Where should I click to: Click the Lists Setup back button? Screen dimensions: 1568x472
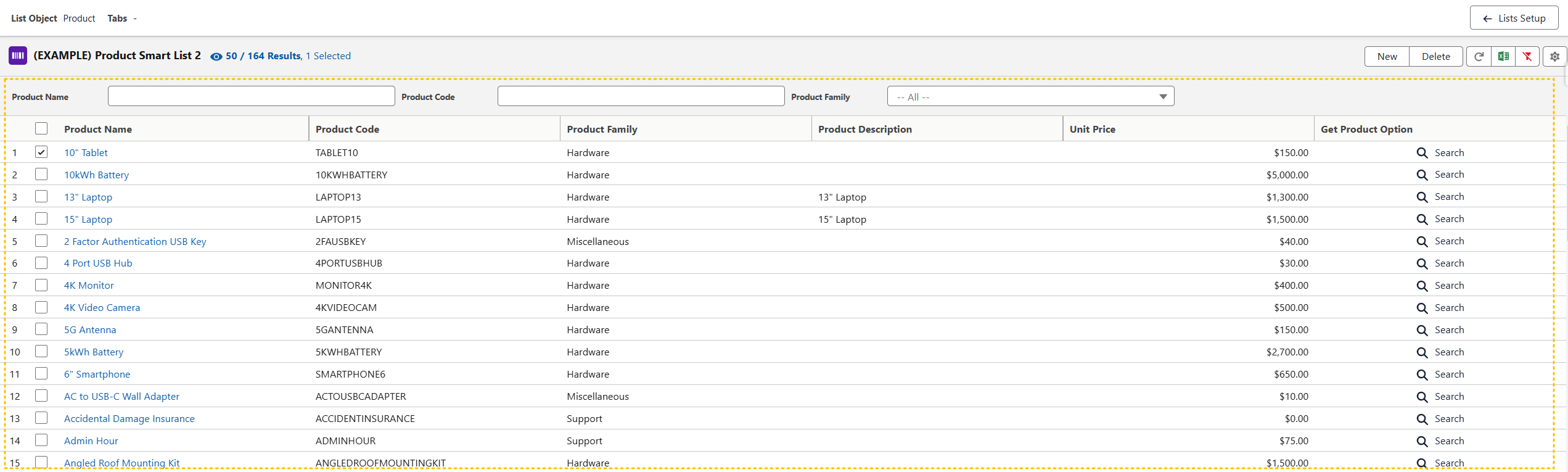point(1513,19)
